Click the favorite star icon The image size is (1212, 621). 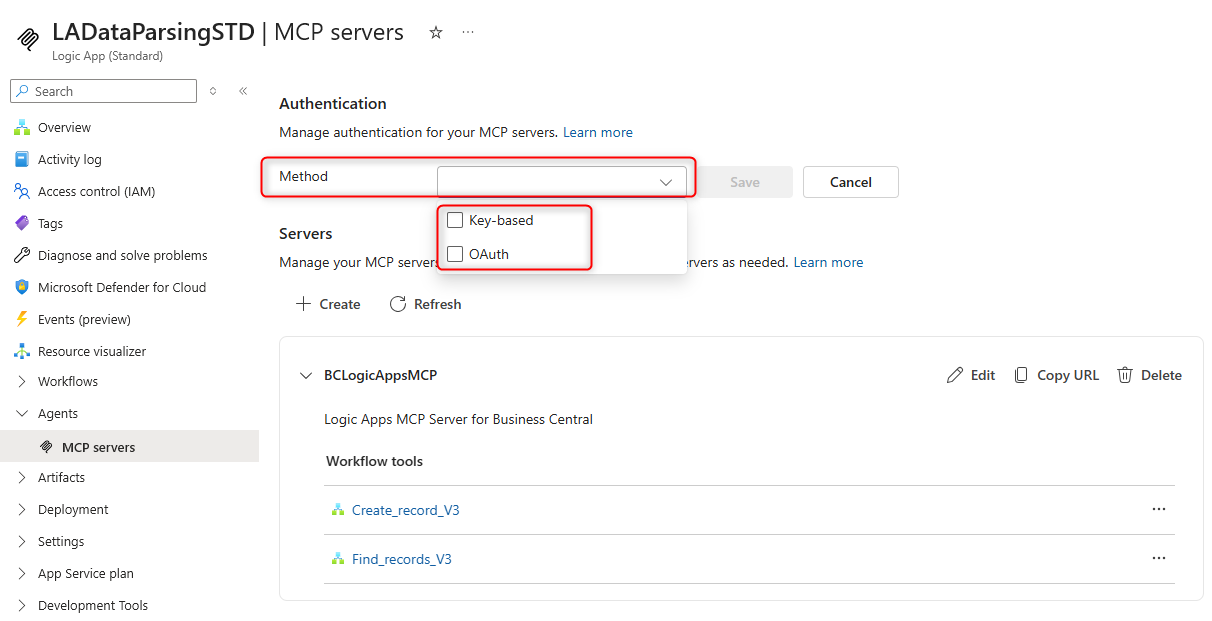pos(435,32)
